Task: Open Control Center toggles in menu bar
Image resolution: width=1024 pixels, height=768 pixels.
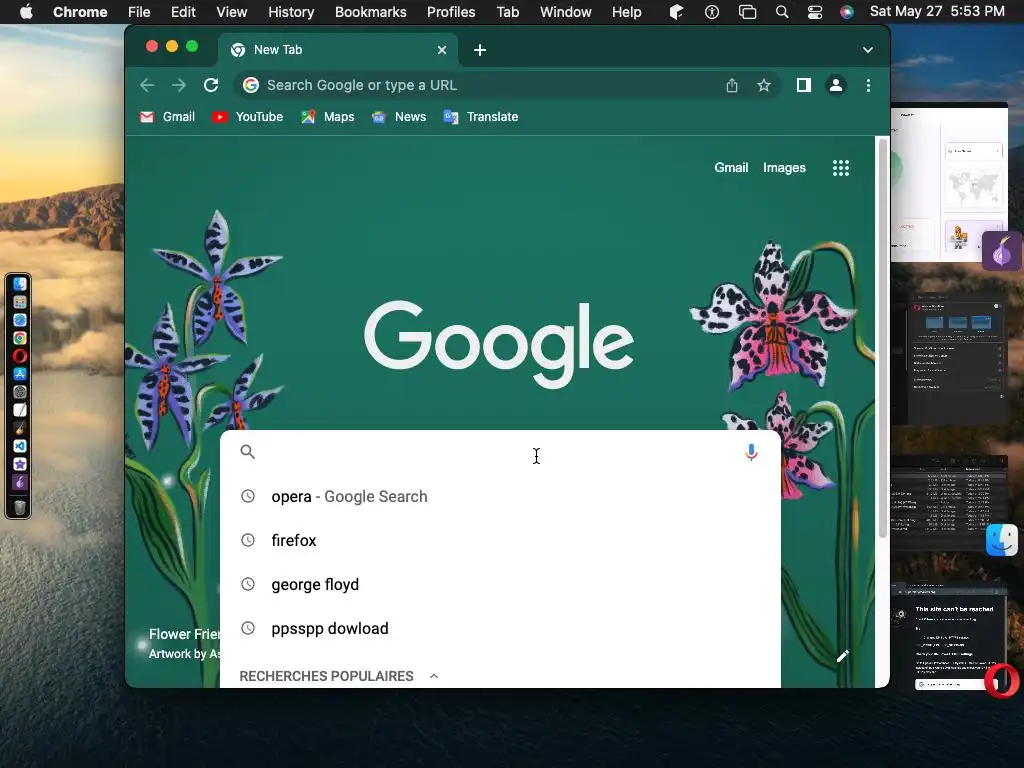Action: [x=814, y=12]
